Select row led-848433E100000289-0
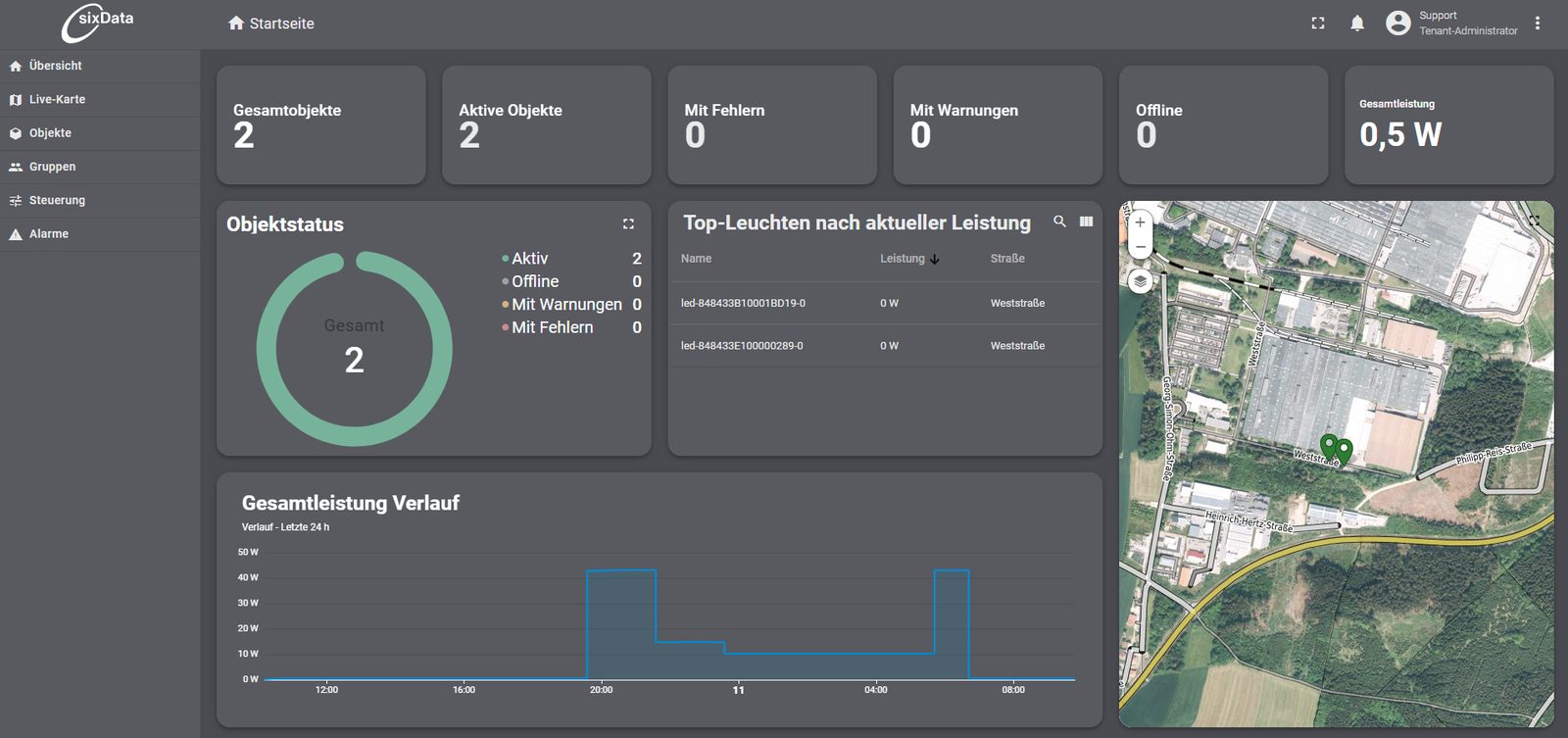 tap(885, 346)
